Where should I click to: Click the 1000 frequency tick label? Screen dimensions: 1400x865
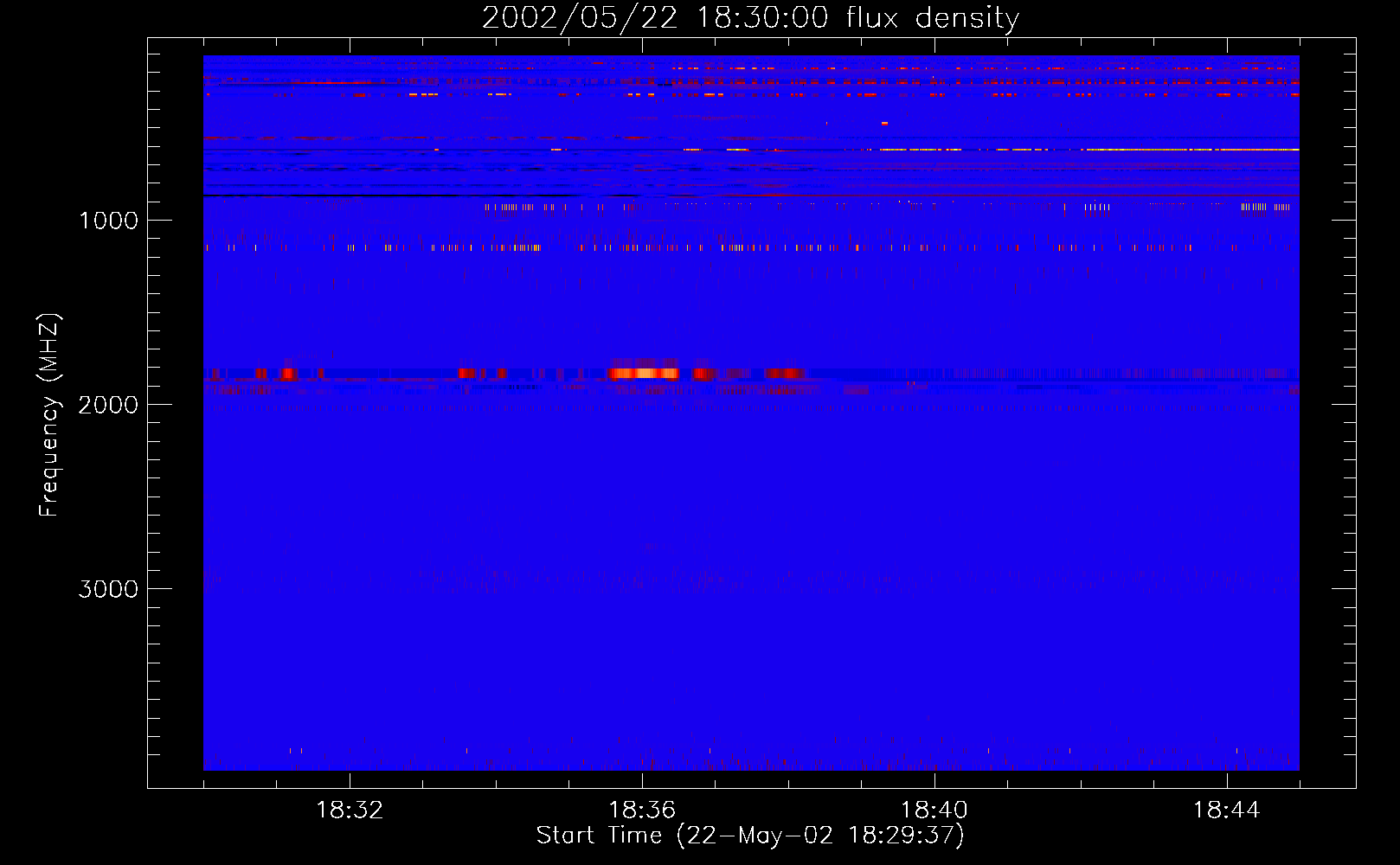point(109,221)
